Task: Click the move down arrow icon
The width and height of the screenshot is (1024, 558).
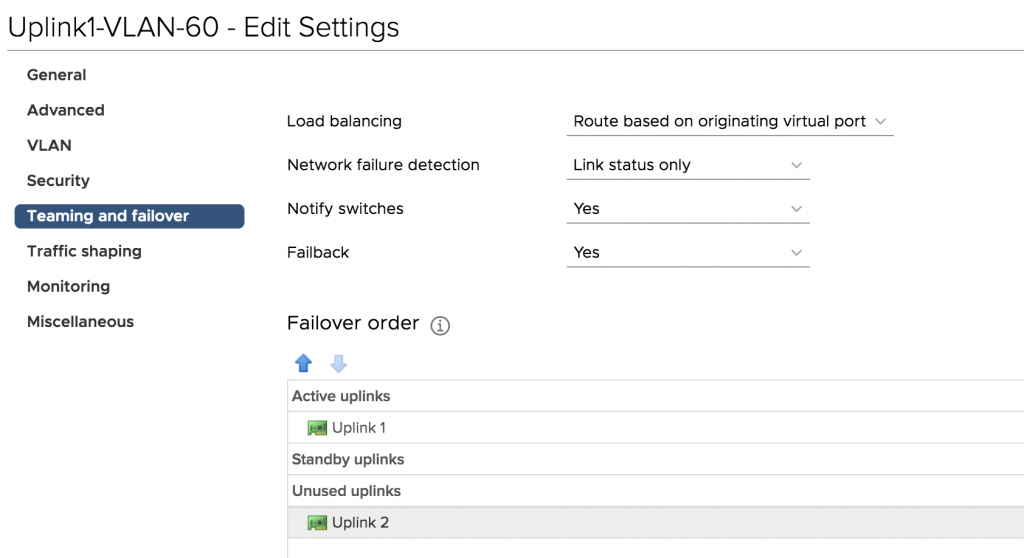Action: (338, 363)
